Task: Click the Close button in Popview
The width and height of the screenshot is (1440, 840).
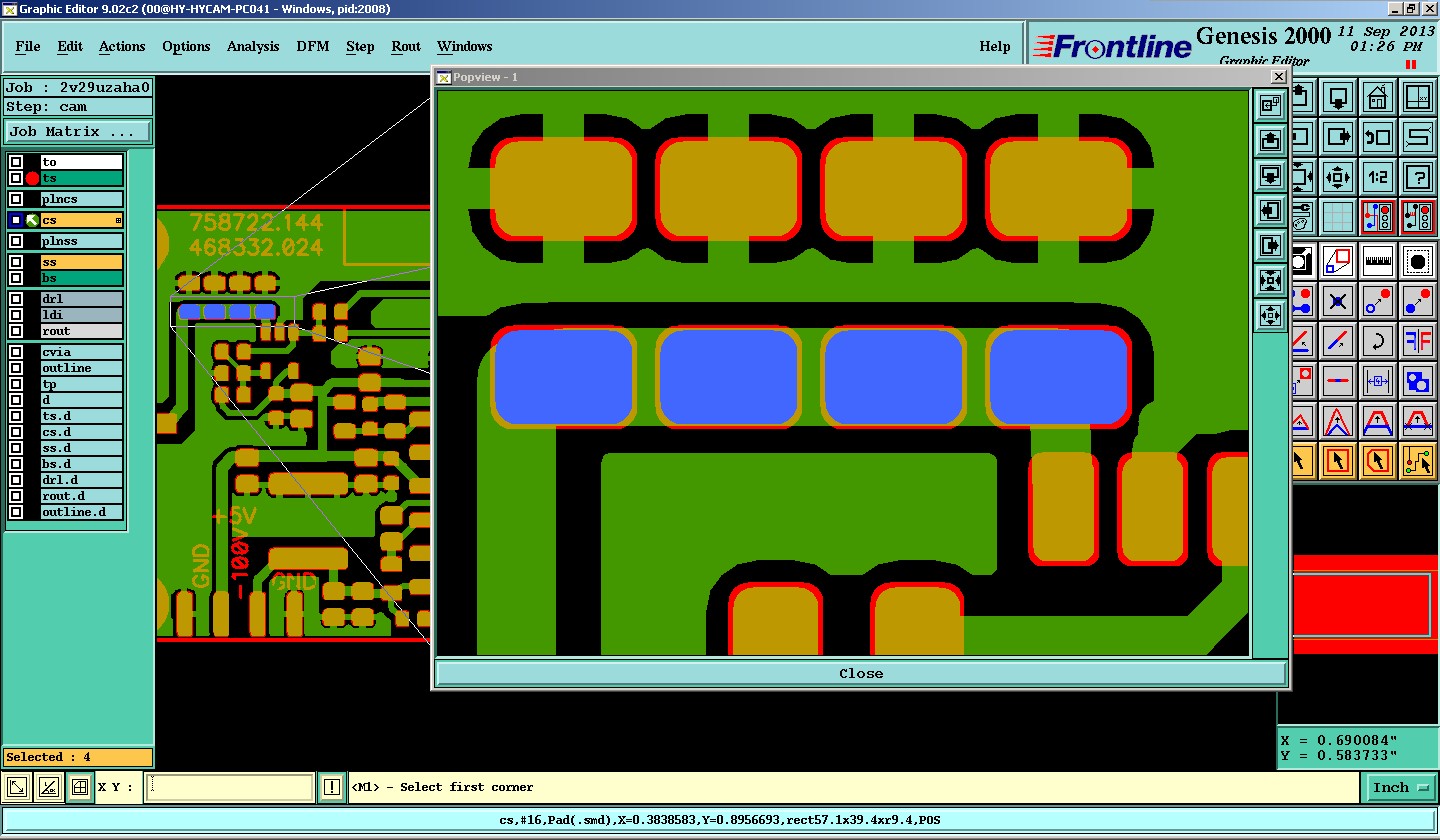Action: pos(861,673)
